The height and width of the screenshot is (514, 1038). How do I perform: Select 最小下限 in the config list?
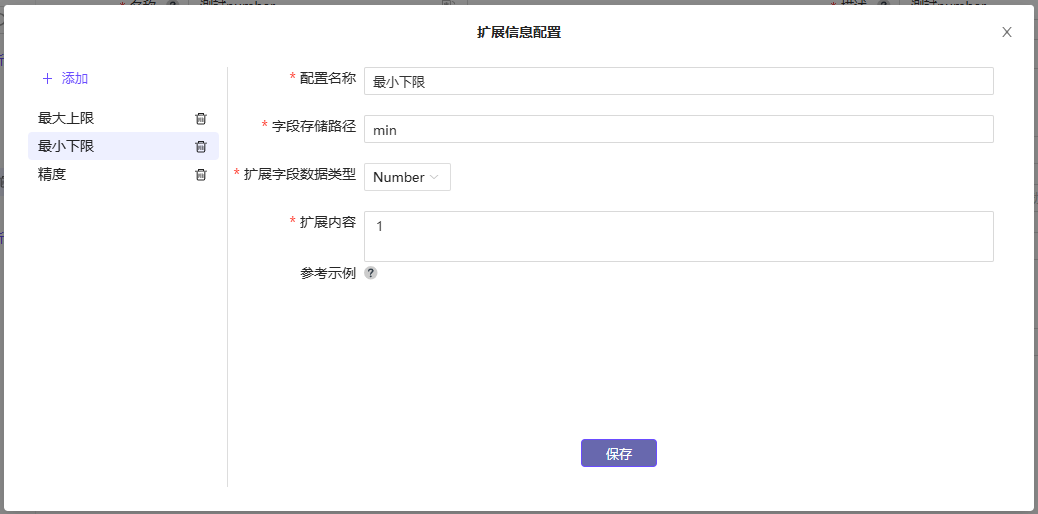(x=123, y=146)
